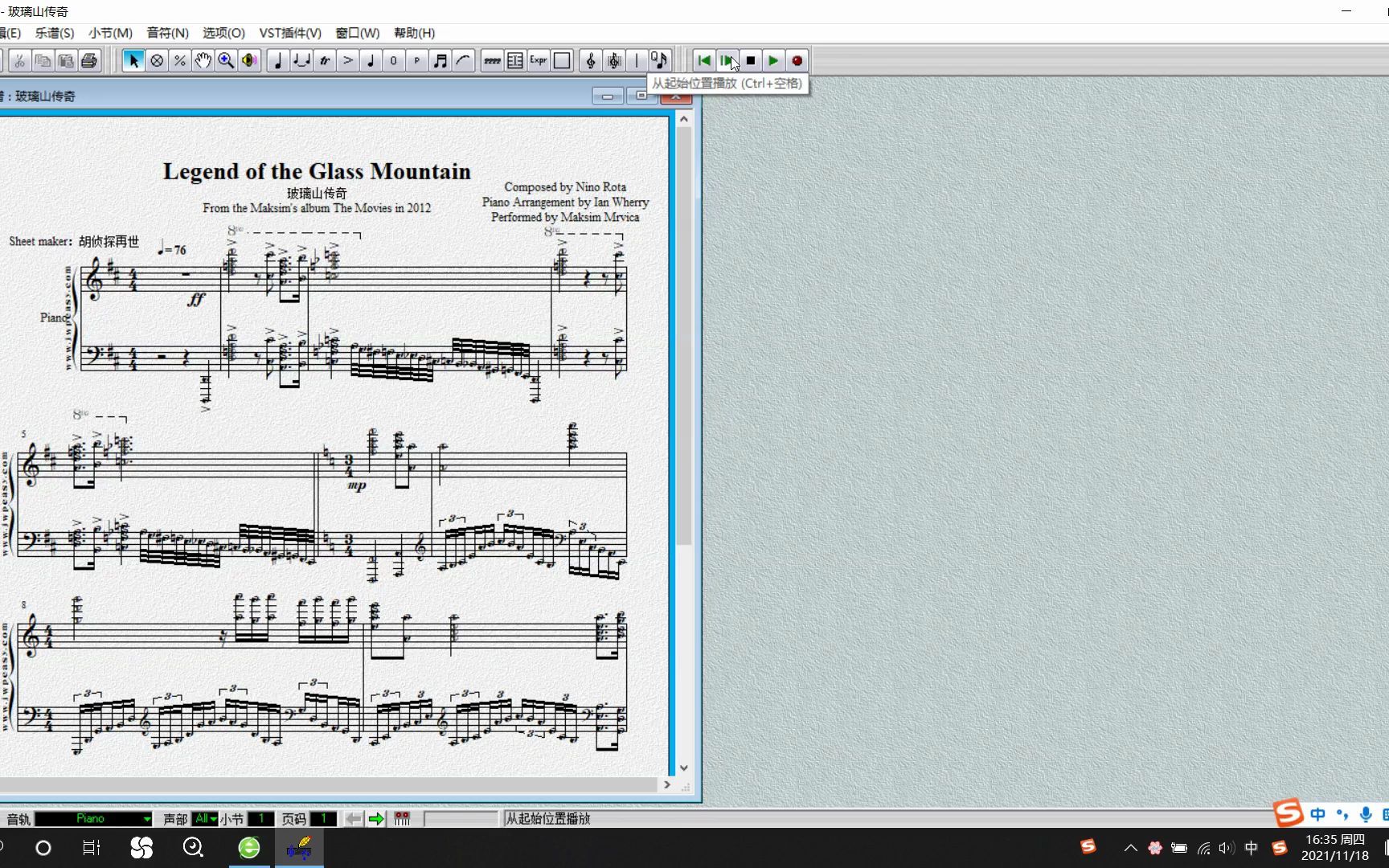Click the piano keyboard status icon
1389x868 pixels.
pos(402,819)
